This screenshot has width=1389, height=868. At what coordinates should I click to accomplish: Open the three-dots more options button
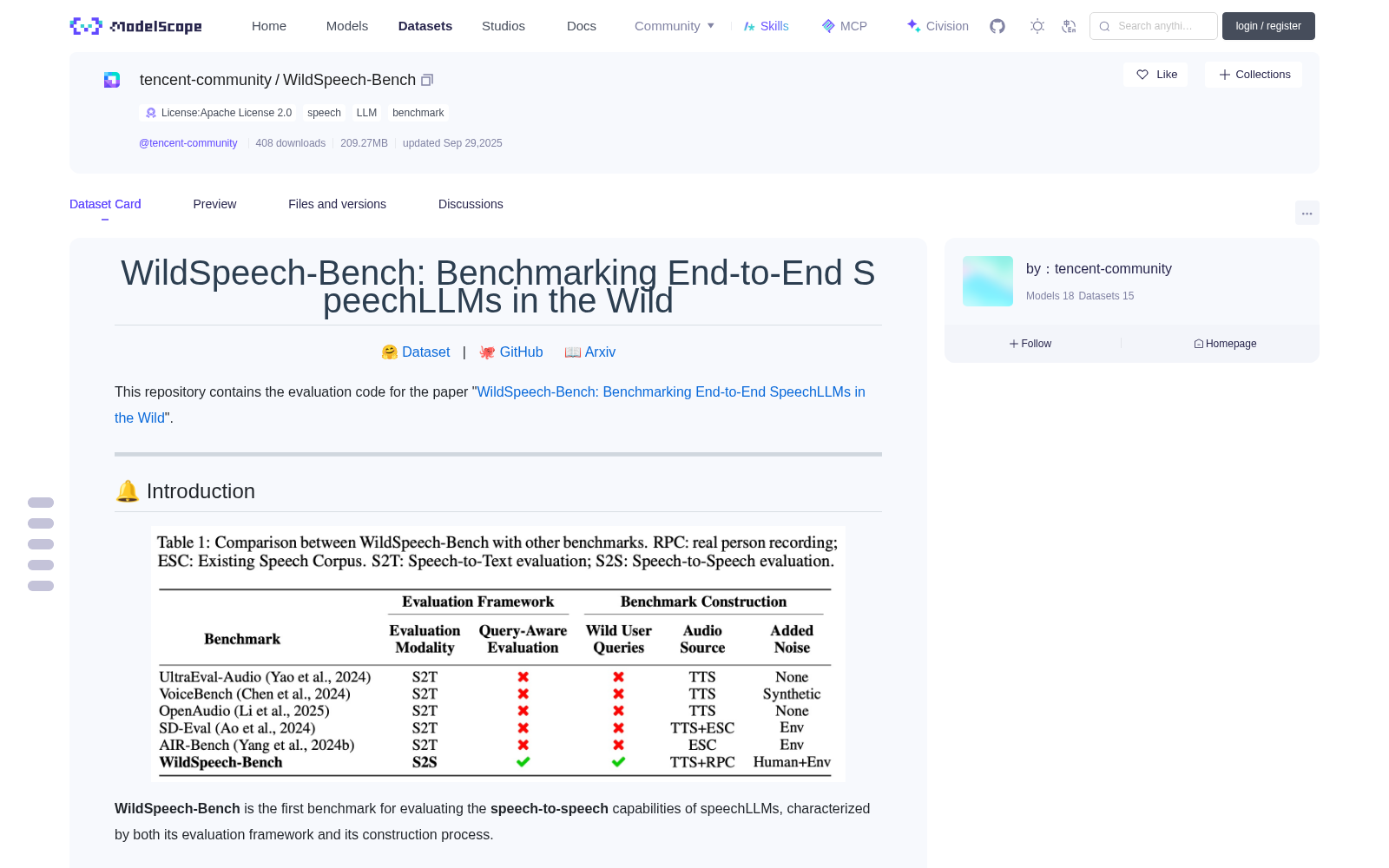coord(1307,213)
